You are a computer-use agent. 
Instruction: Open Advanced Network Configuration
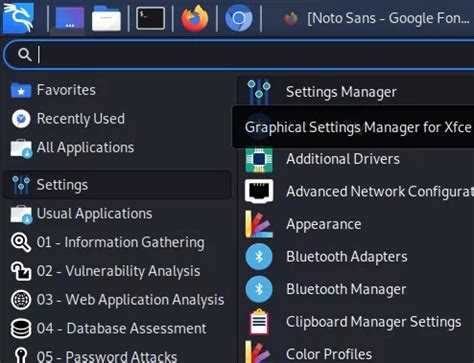pos(356,191)
